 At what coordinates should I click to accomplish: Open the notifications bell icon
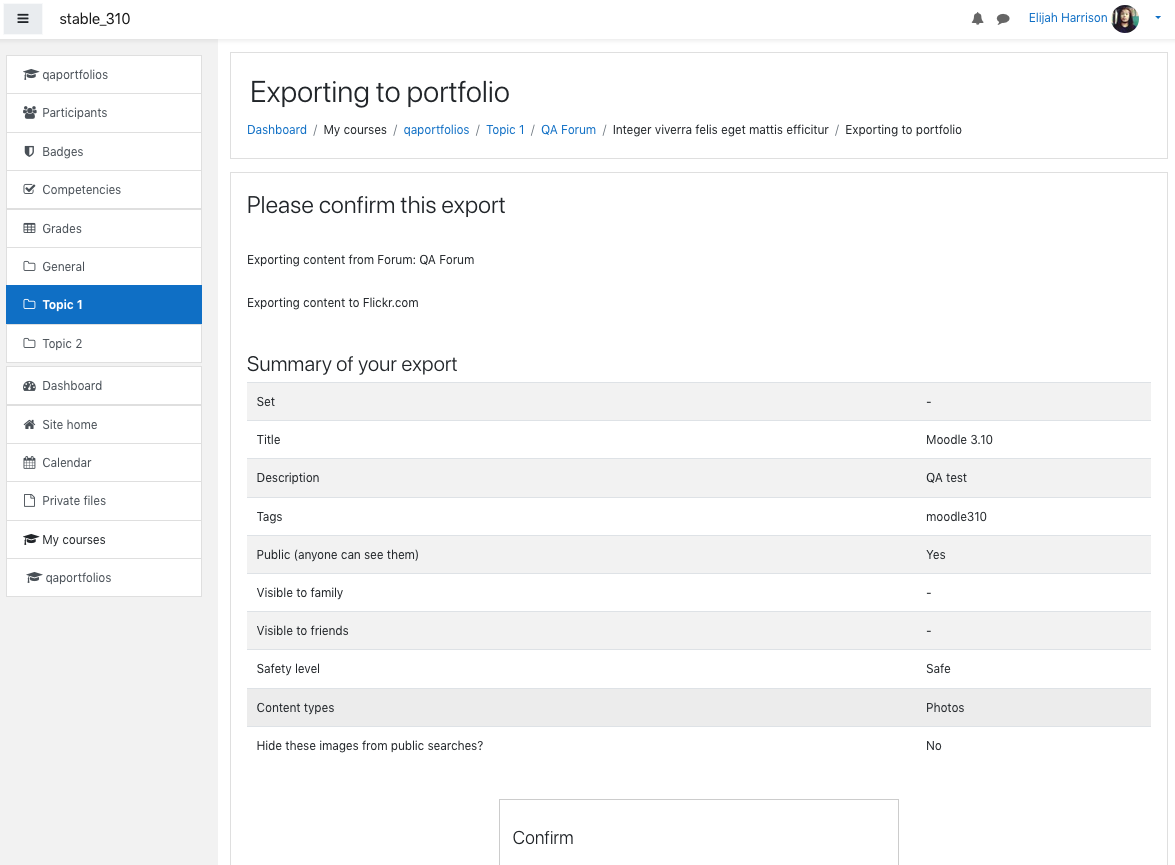pos(977,19)
